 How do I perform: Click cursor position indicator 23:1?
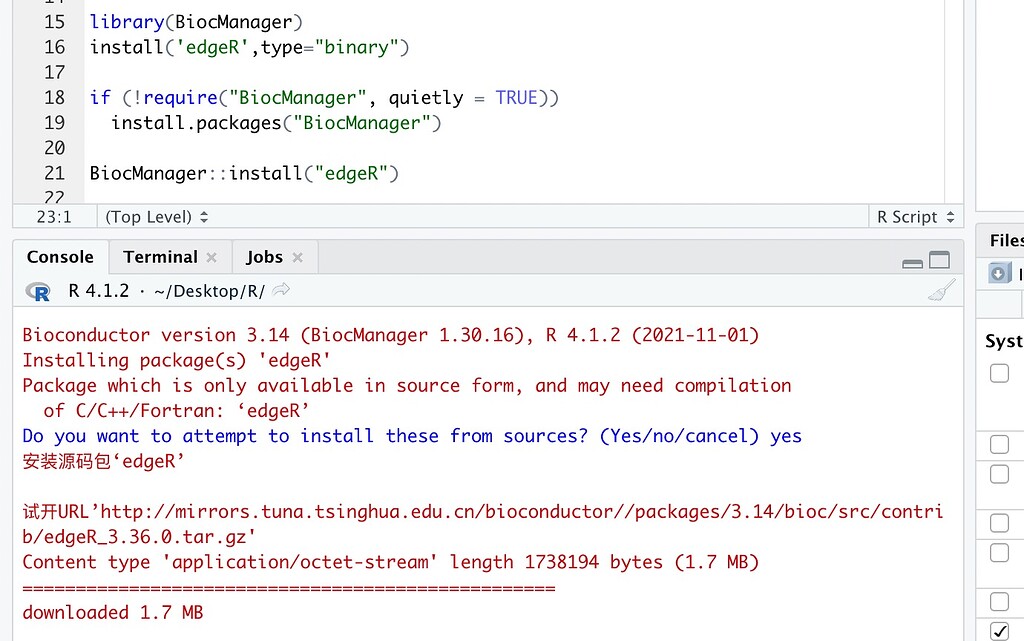coord(54,217)
